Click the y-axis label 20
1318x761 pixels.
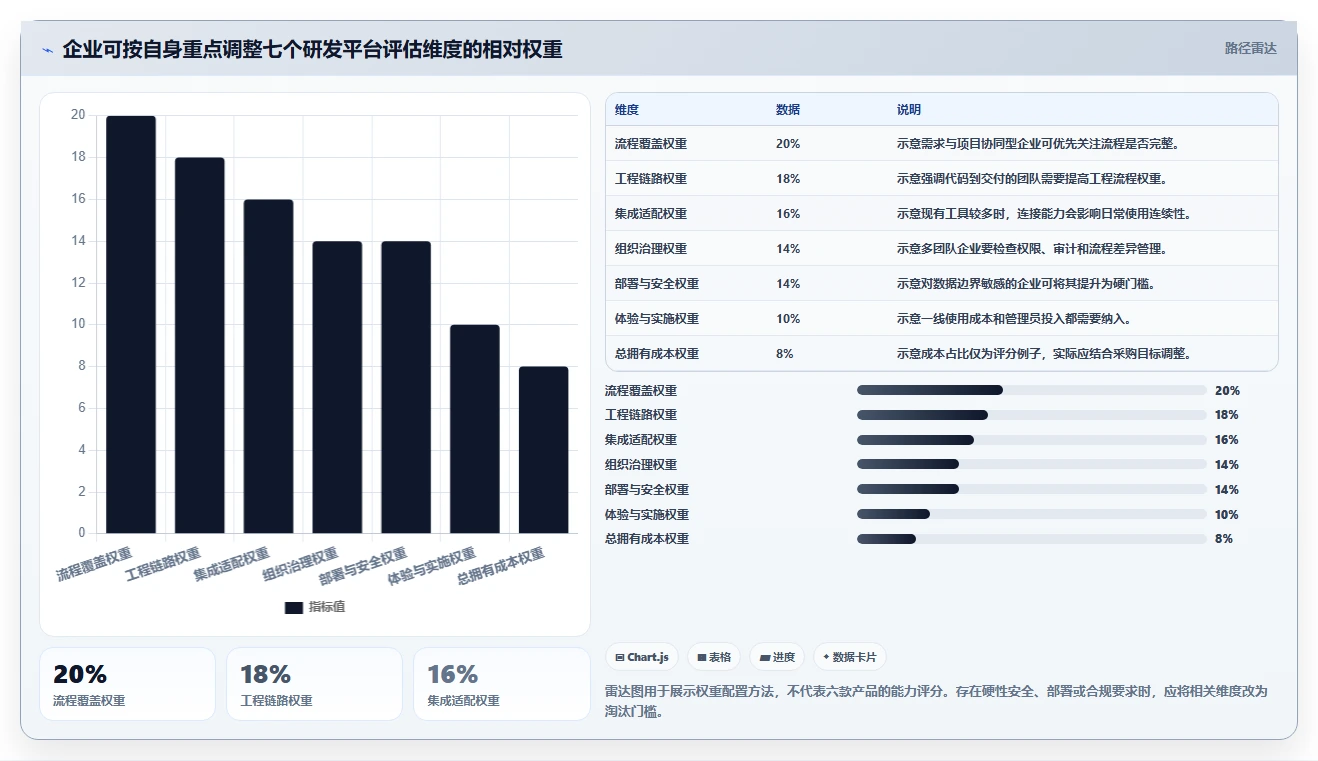[78, 115]
